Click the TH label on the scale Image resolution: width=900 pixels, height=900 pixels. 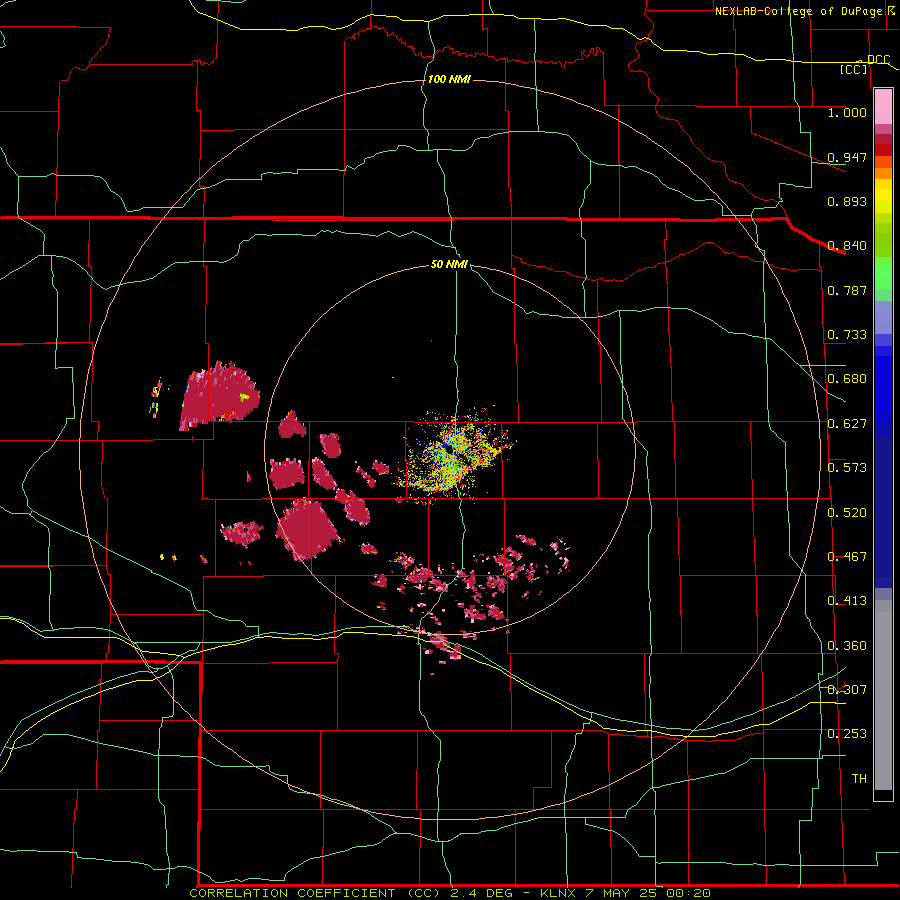[x=859, y=778]
